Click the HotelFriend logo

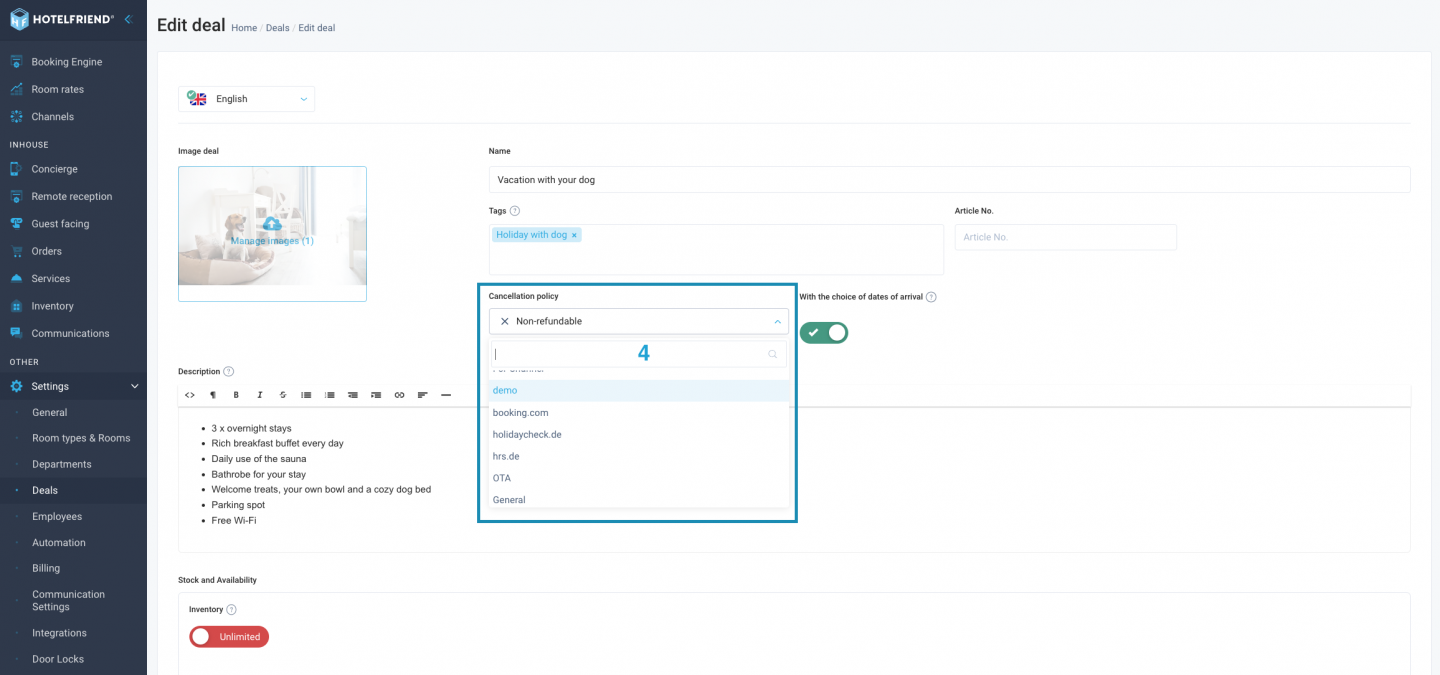[x=62, y=18]
